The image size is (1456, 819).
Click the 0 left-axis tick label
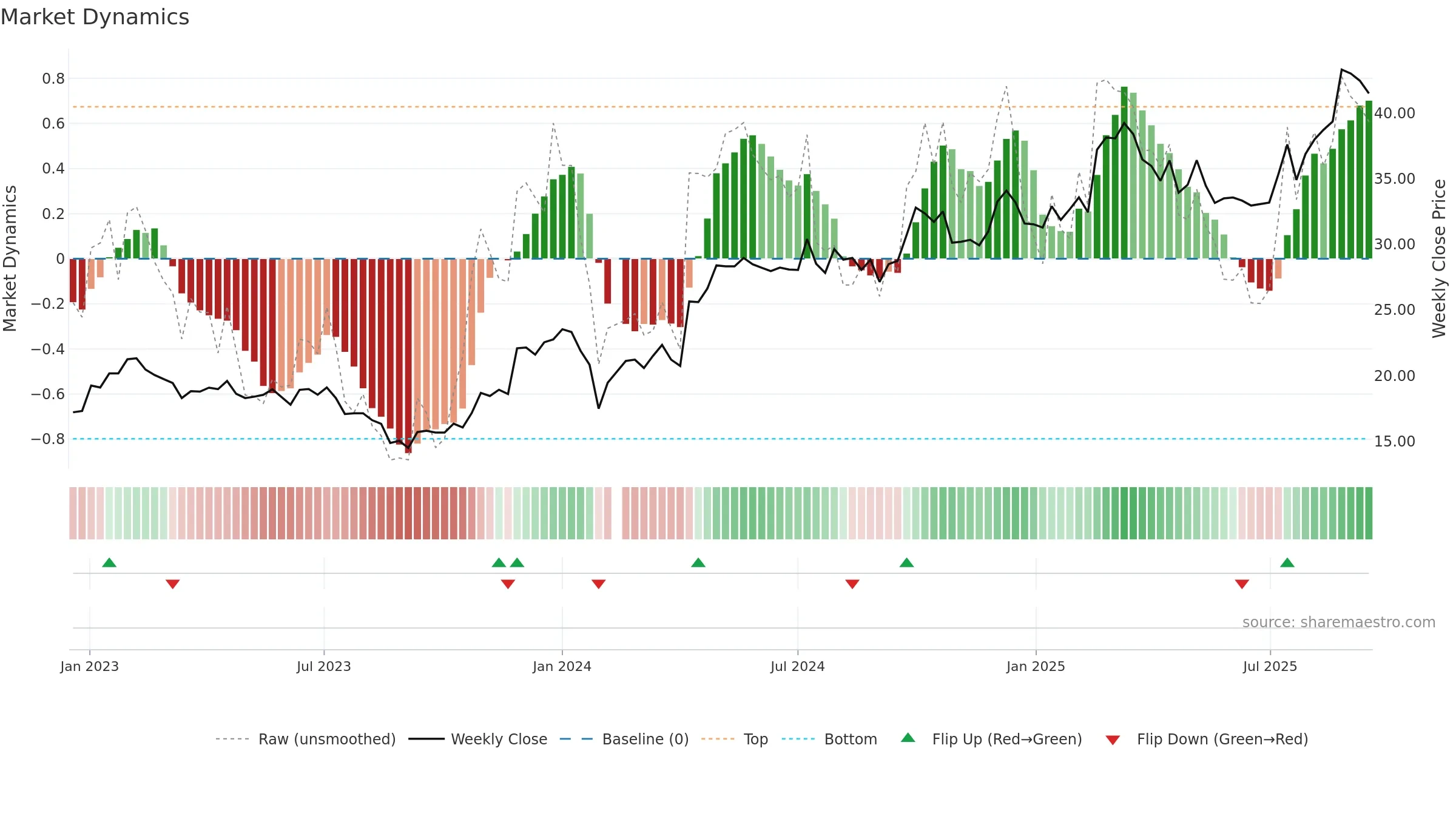(x=60, y=258)
